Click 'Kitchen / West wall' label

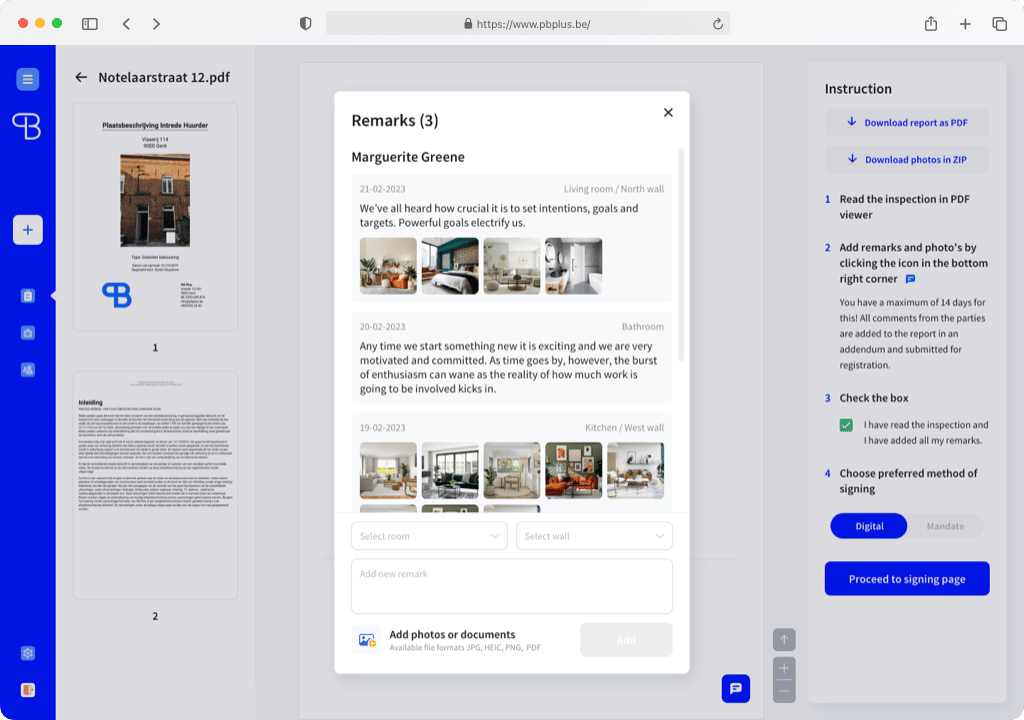click(x=624, y=427)
